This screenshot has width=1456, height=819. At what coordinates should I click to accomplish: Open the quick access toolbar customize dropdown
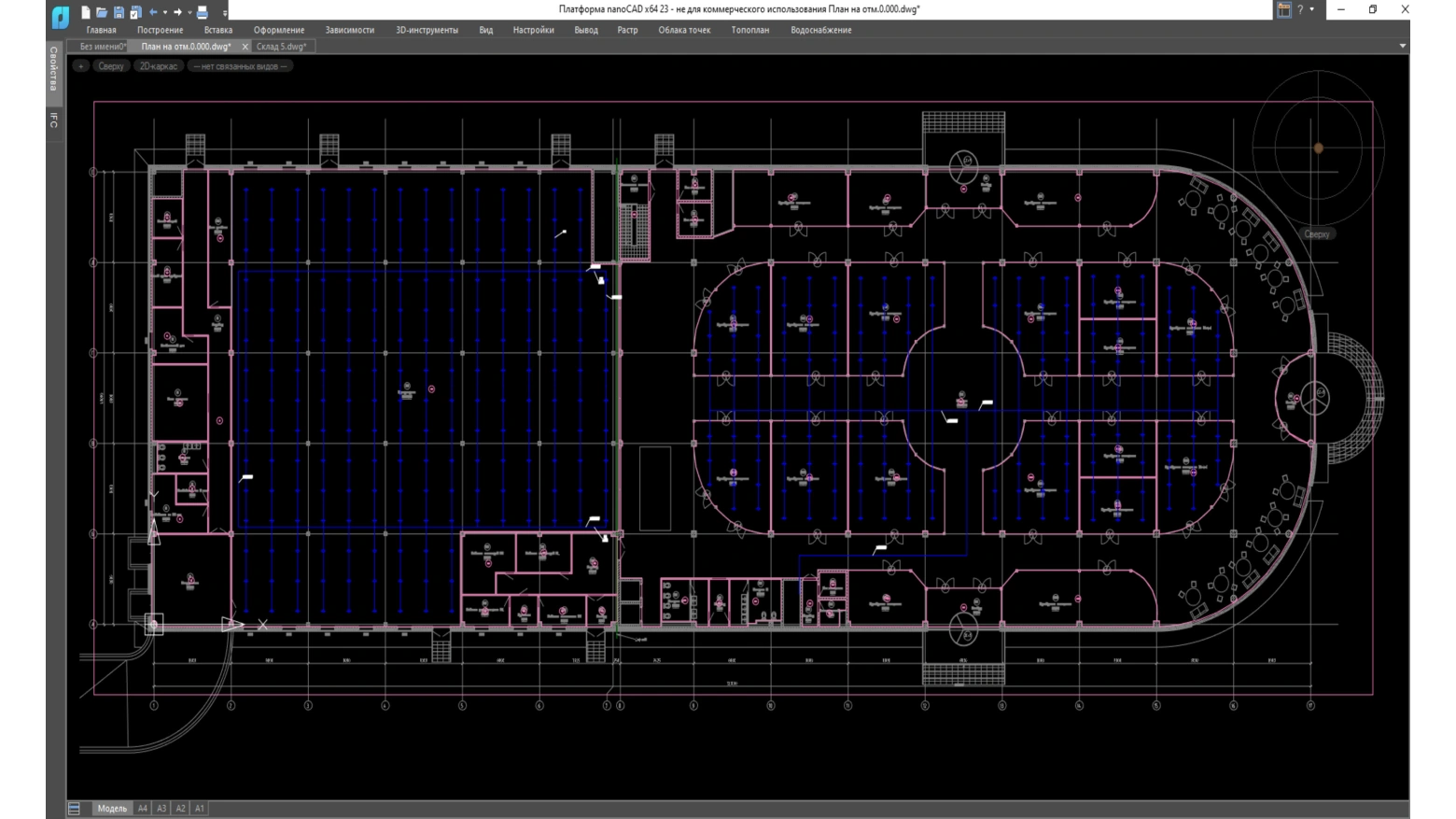click(225, 13)
